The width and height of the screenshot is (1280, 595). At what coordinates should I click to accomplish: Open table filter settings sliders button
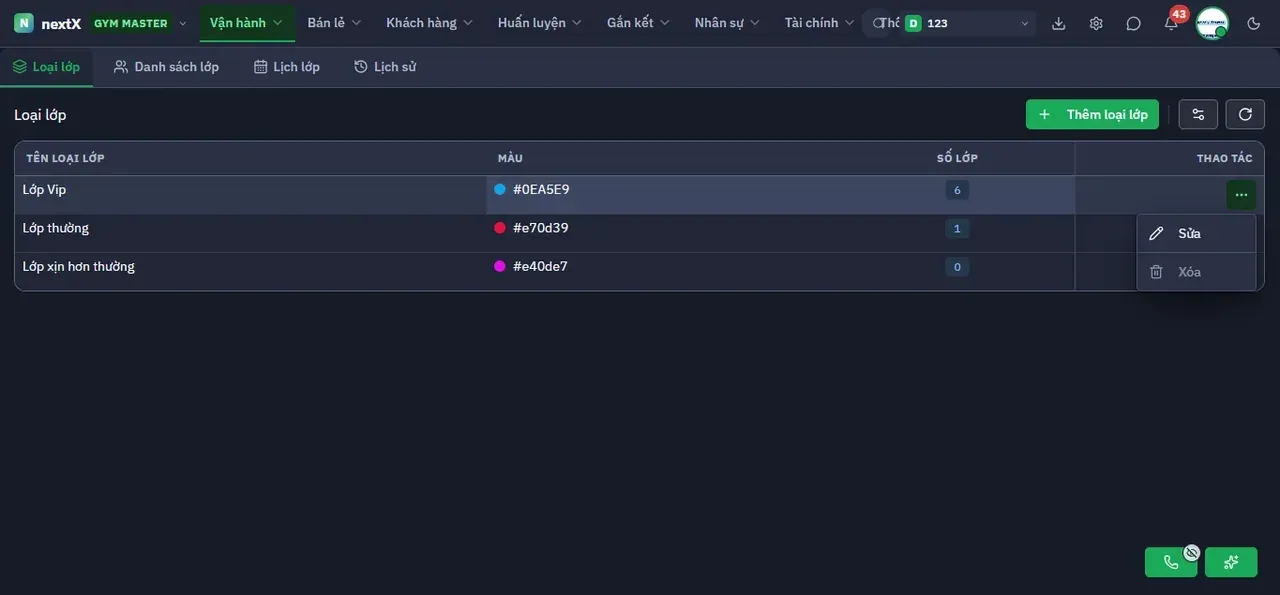pos(1198,114)
